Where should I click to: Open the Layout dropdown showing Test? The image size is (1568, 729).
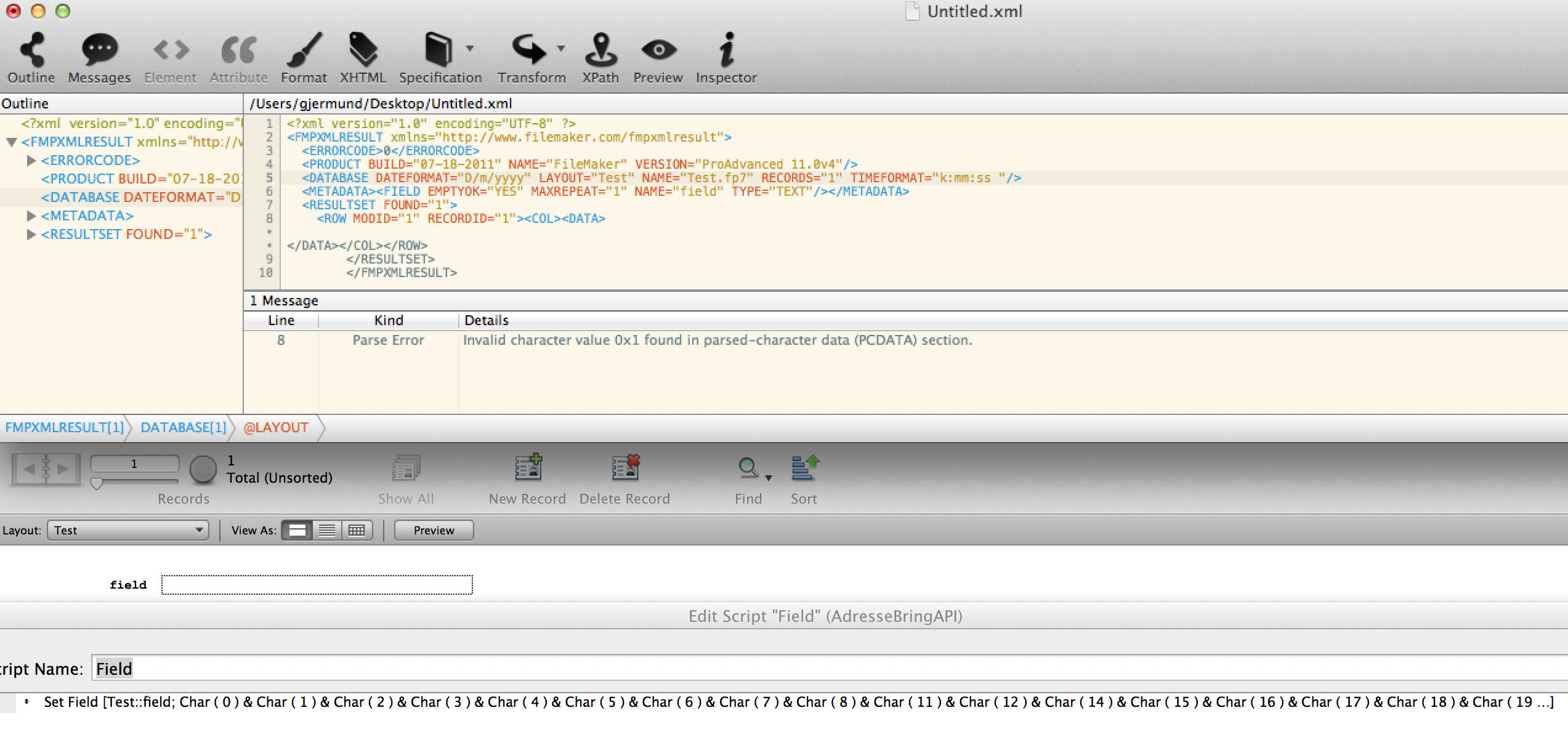(128, 530)
